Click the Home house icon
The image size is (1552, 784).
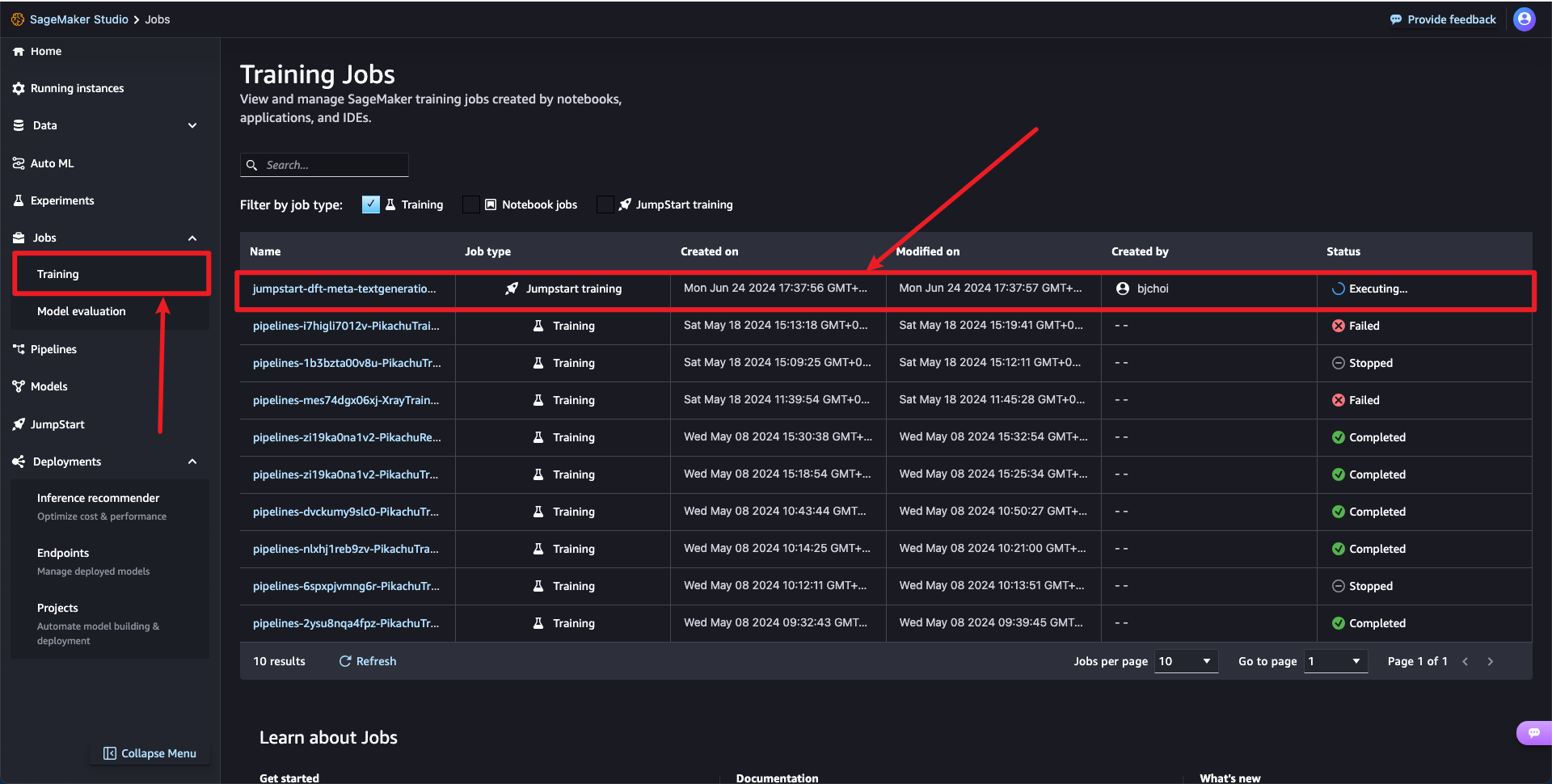[19, 51]
